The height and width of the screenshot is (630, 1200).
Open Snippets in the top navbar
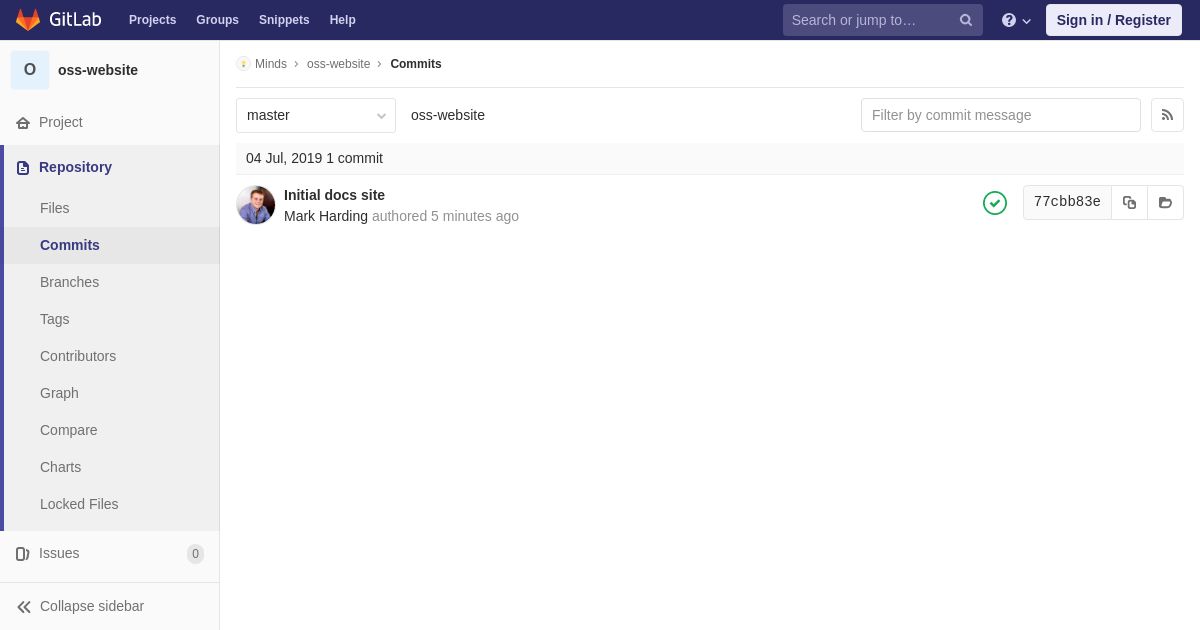pos(284,20)
